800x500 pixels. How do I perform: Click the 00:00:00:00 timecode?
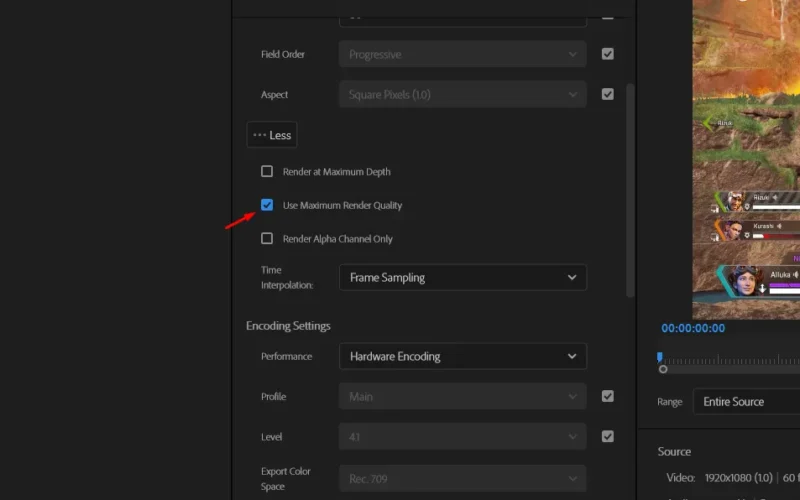[x=693, y=328]
